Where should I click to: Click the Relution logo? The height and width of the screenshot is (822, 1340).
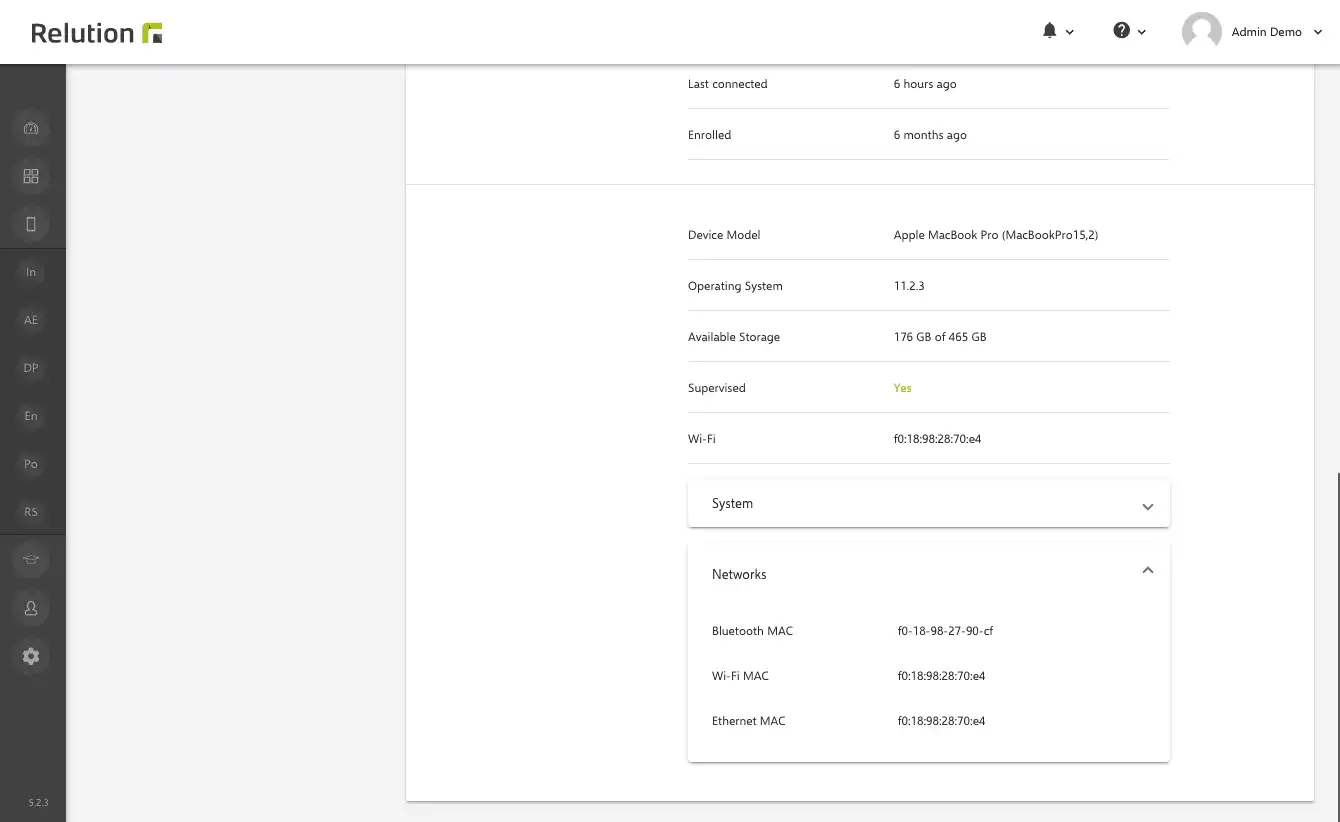[x=97, y=32]
